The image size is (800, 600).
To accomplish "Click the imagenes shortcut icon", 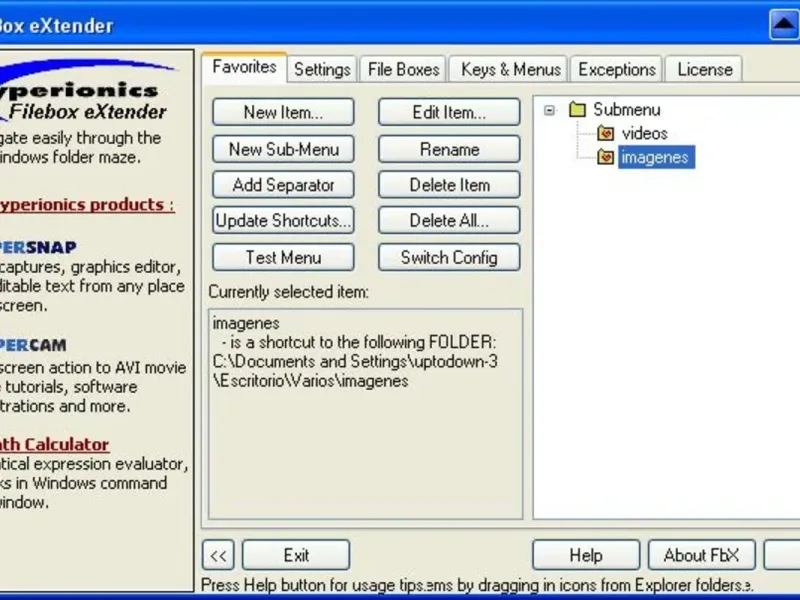I will click(606, 157).
